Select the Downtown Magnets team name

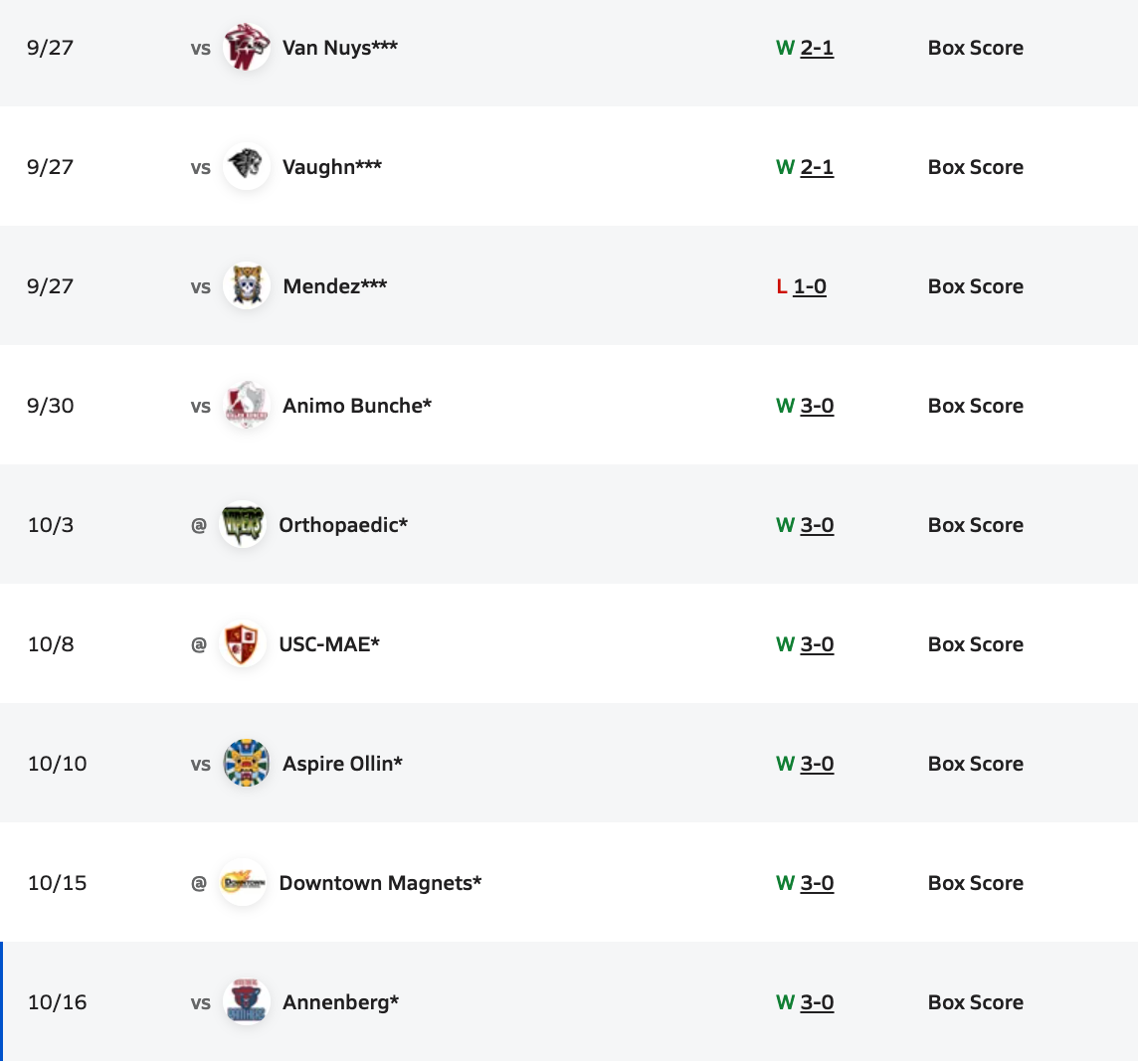coord(380,883)
